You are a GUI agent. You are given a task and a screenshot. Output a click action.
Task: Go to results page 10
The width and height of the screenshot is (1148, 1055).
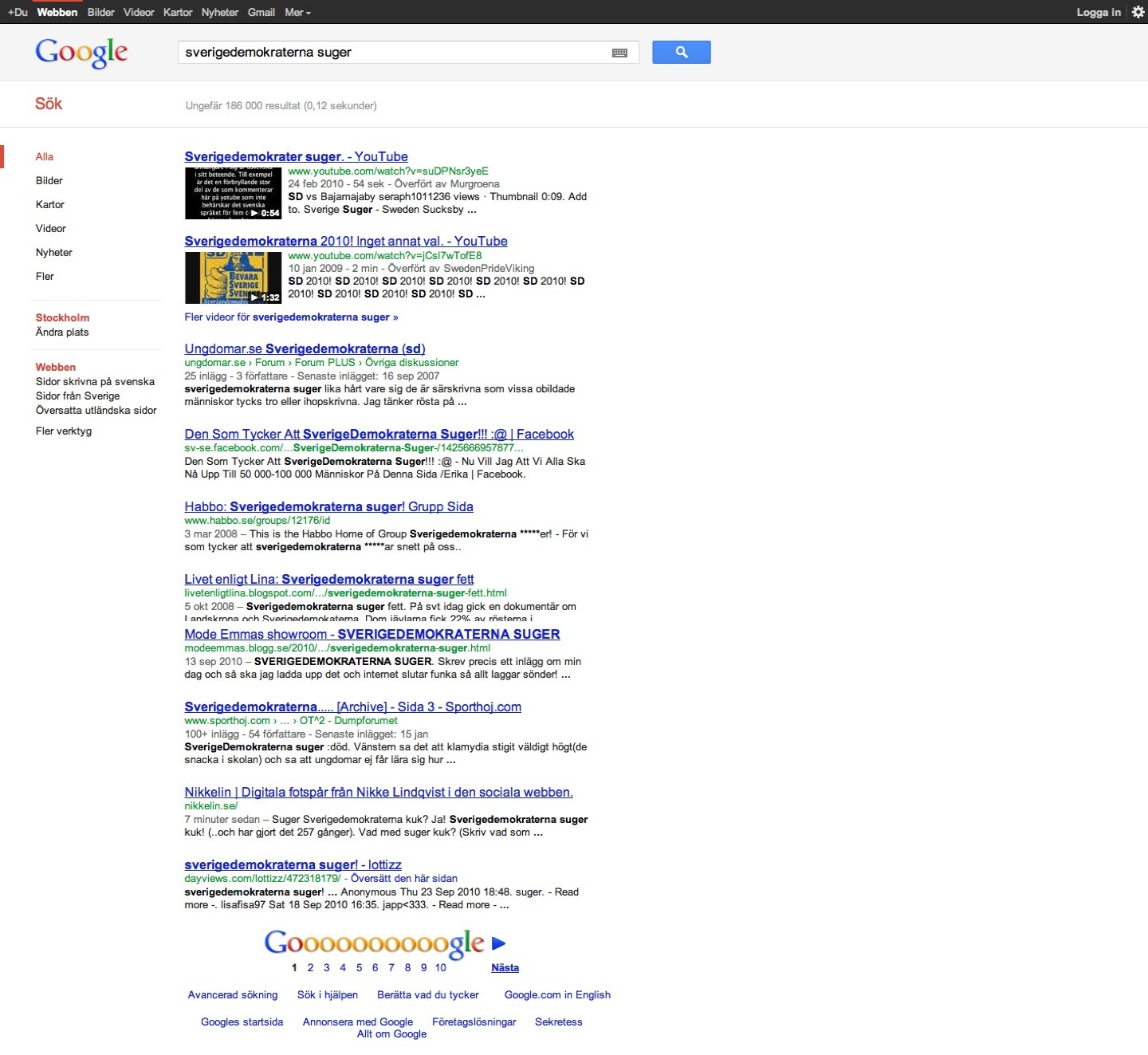[x=441, y=967]
